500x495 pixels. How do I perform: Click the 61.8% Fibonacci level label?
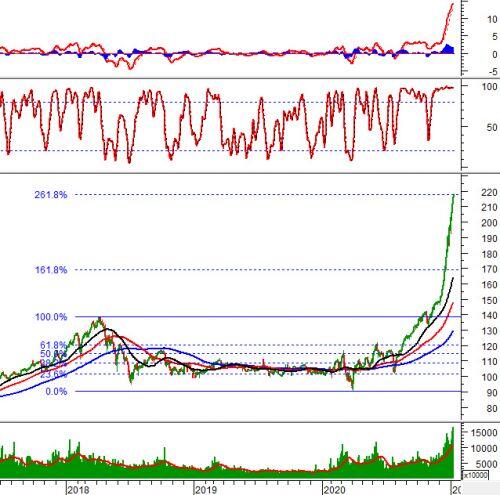coord(53,345)
